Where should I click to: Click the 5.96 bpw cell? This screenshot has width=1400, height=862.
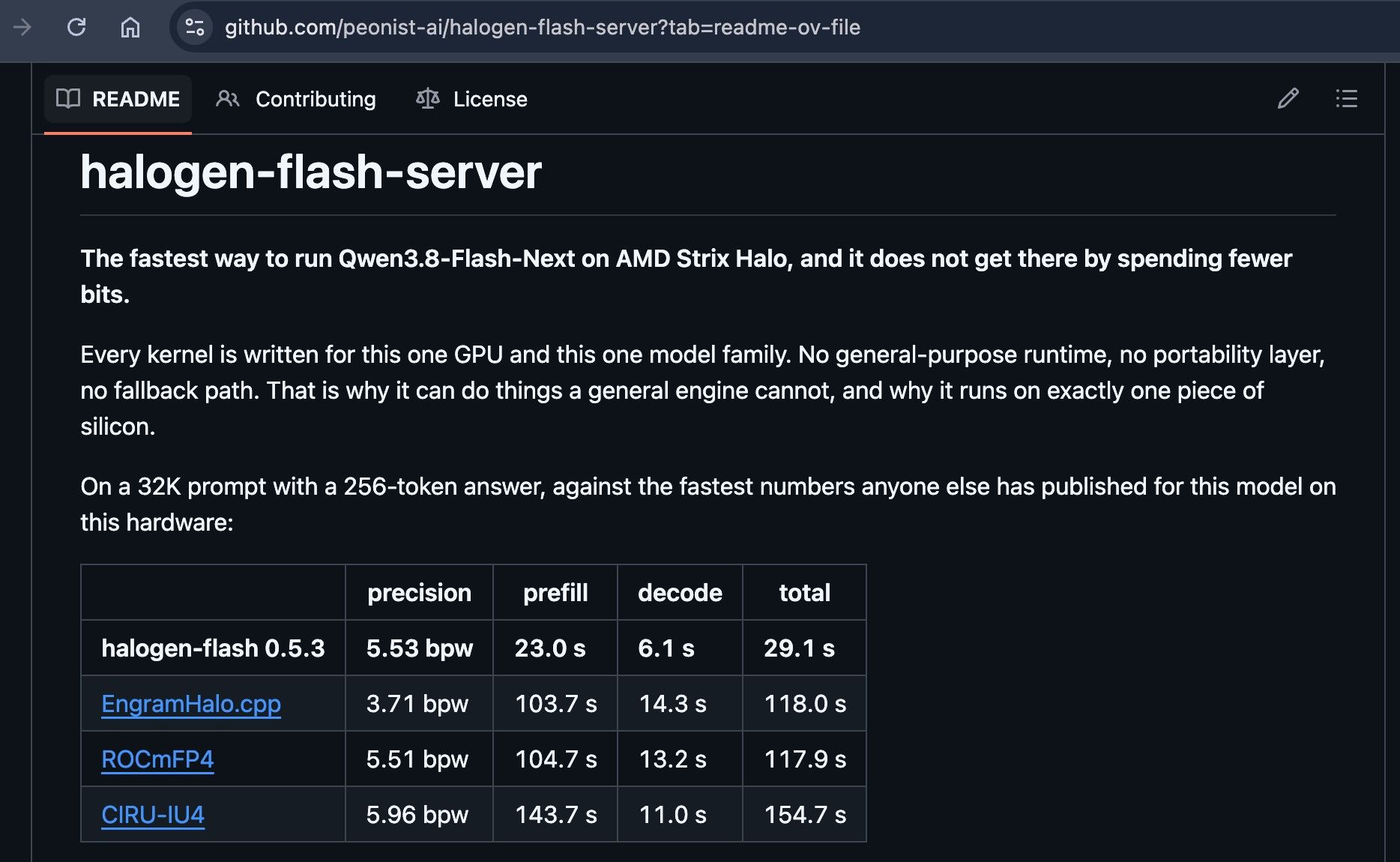(417, 815)
